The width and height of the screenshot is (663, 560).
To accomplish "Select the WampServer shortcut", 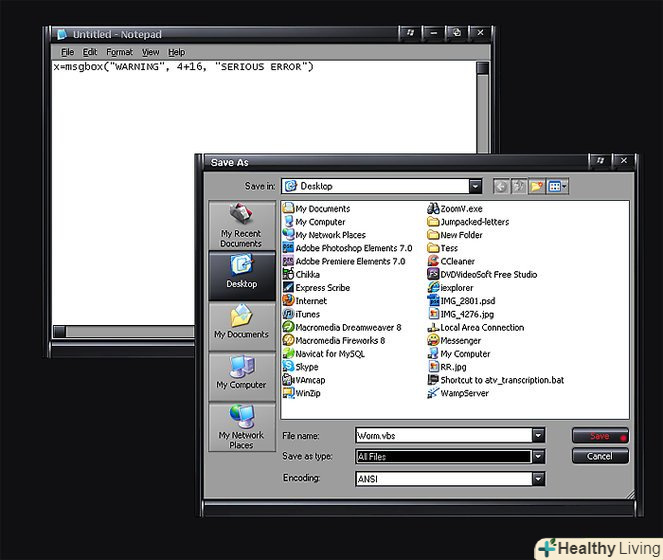I will pyautogui.click(x=464, y=393).
